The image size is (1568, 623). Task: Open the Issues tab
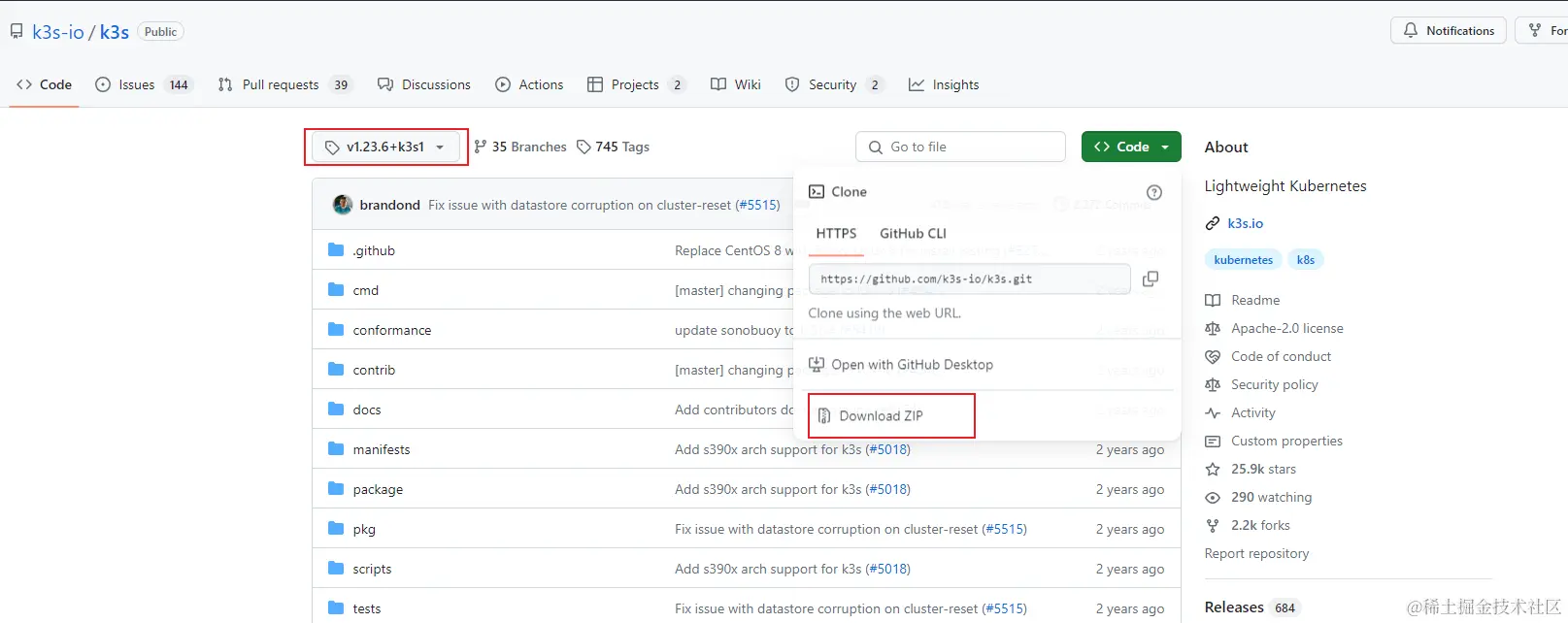point(144,84)
